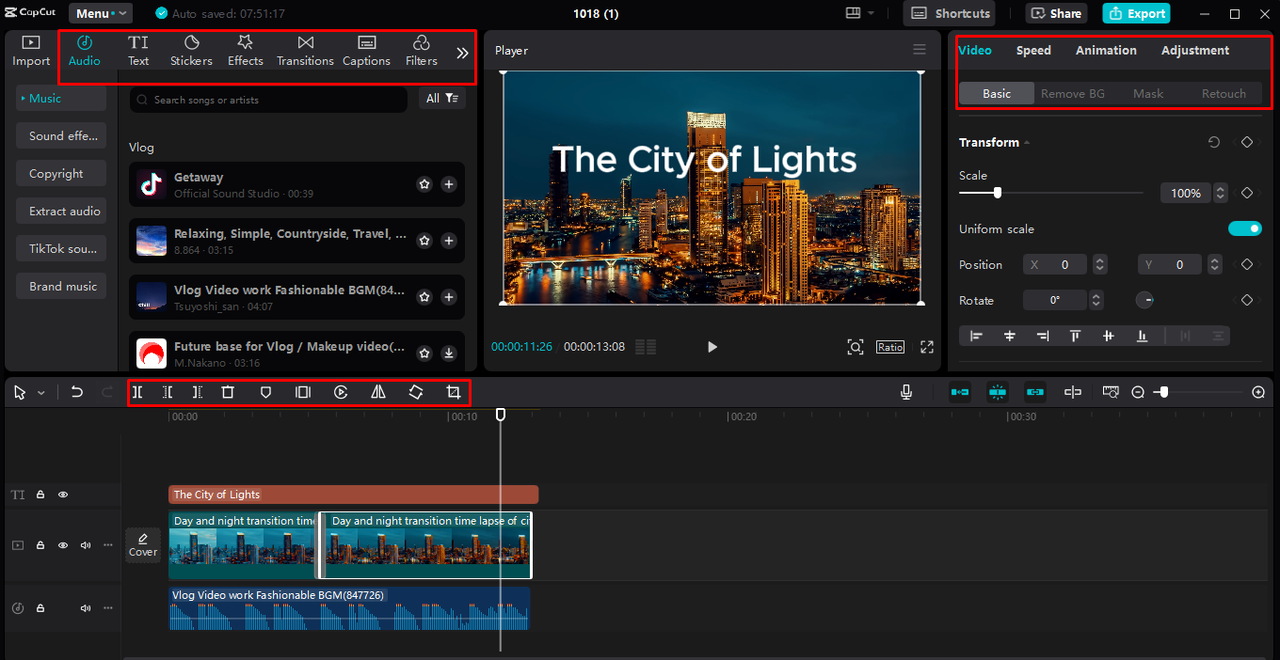Image resolution: width=1280 pixels, height=660 pixels.
Task: Click the Scale percentage stepper
Action: pos(1220,193)
